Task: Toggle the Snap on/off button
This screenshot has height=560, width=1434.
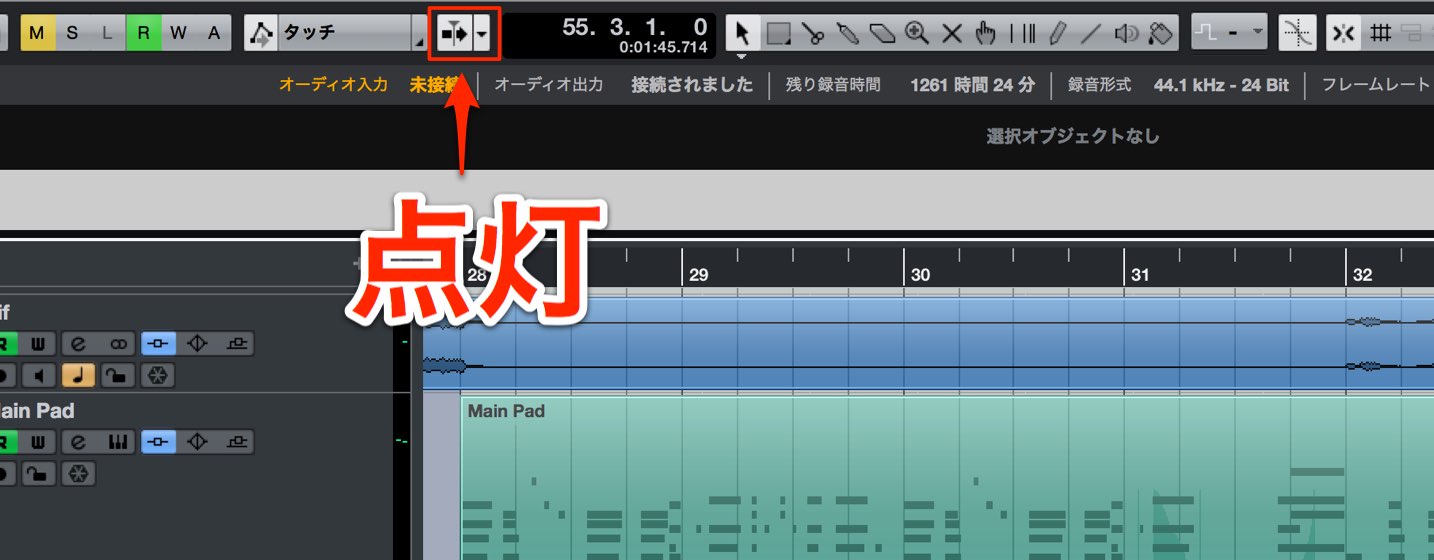Action: tap(1344, 33)
